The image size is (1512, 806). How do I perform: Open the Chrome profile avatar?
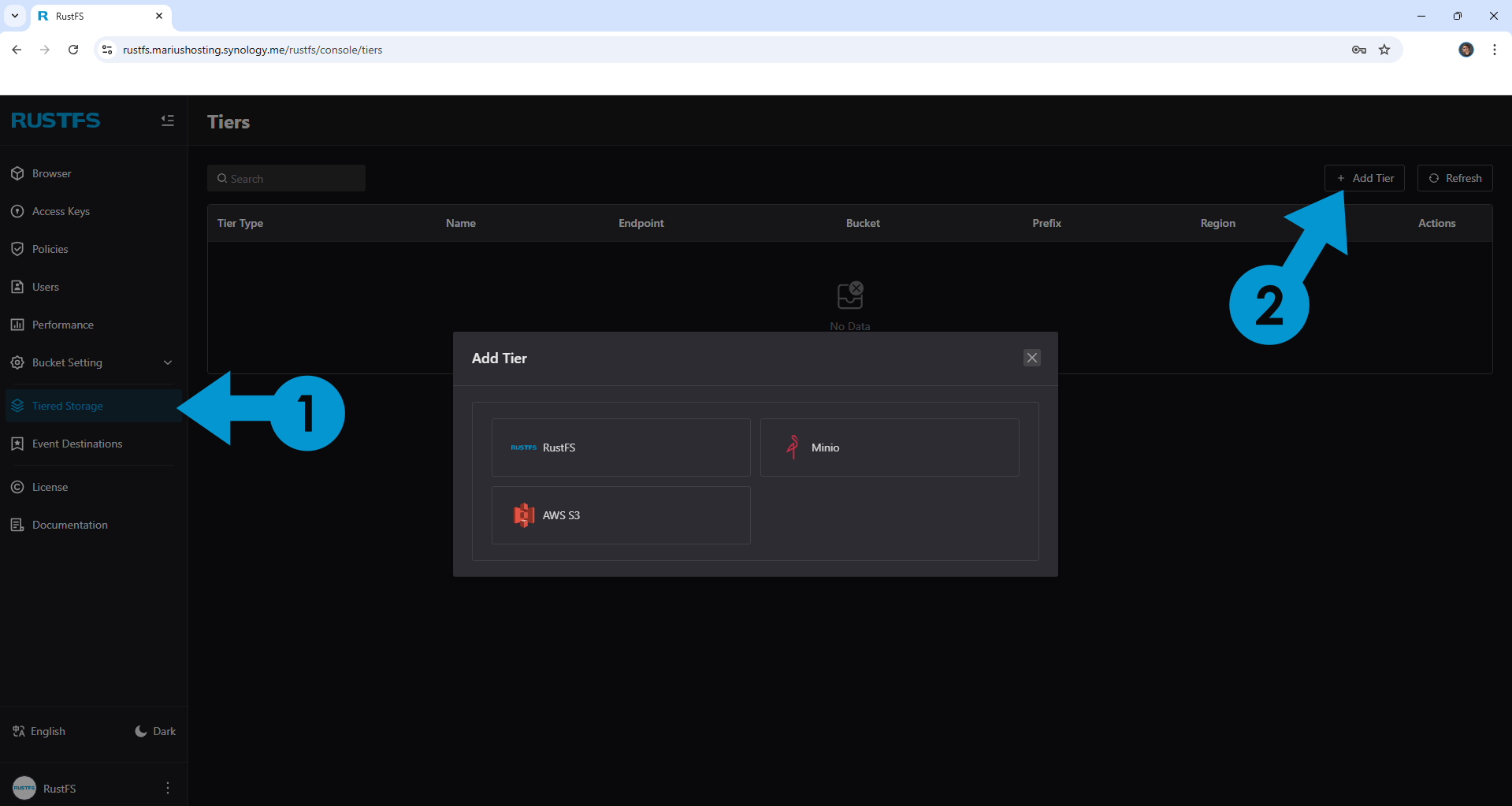(1466, 50)
